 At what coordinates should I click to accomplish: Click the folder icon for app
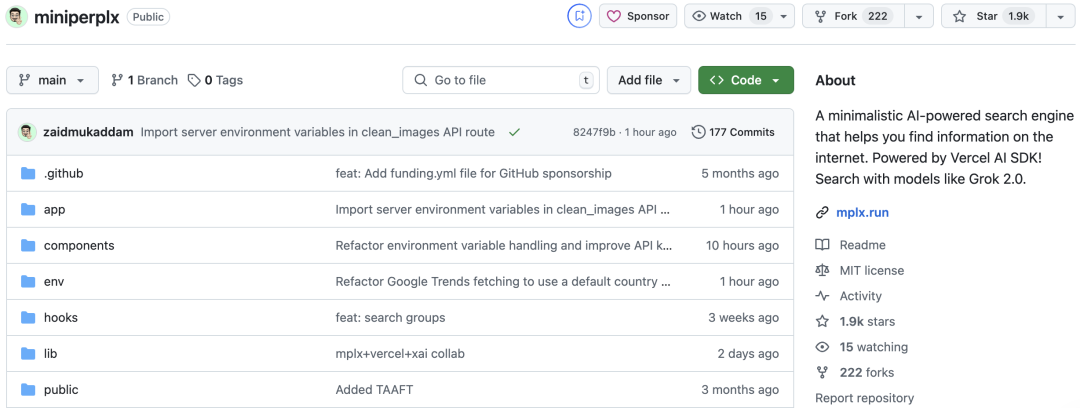click(x=28, y=210)
